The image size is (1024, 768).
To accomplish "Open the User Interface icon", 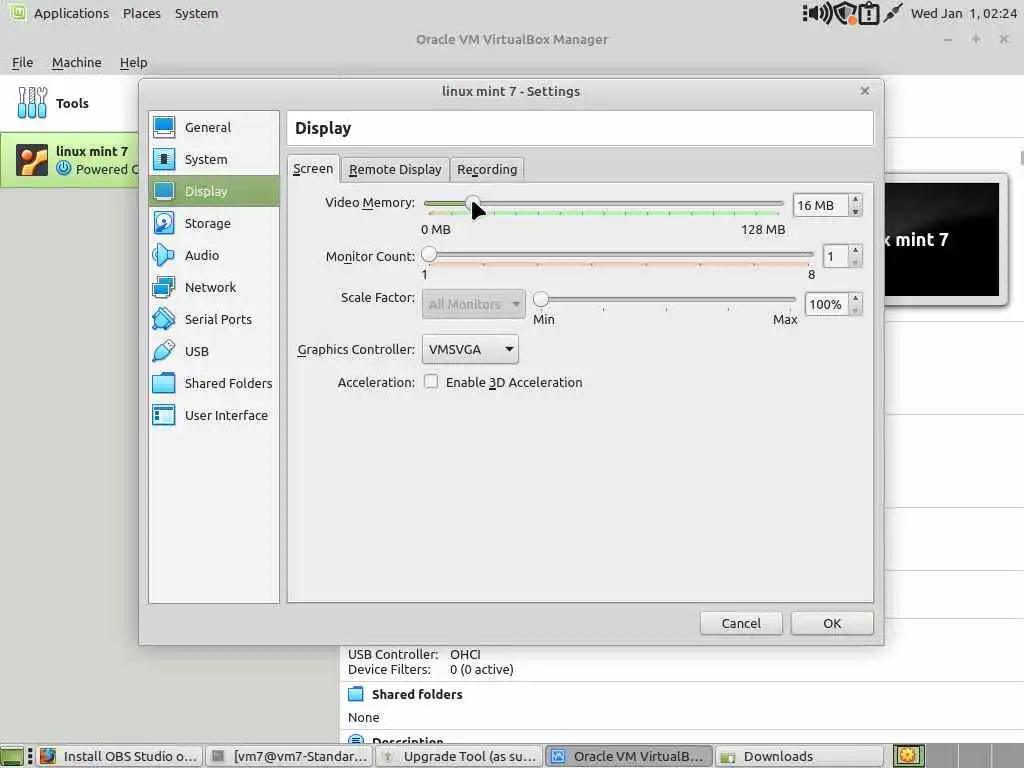I will (x=164, y=415).
